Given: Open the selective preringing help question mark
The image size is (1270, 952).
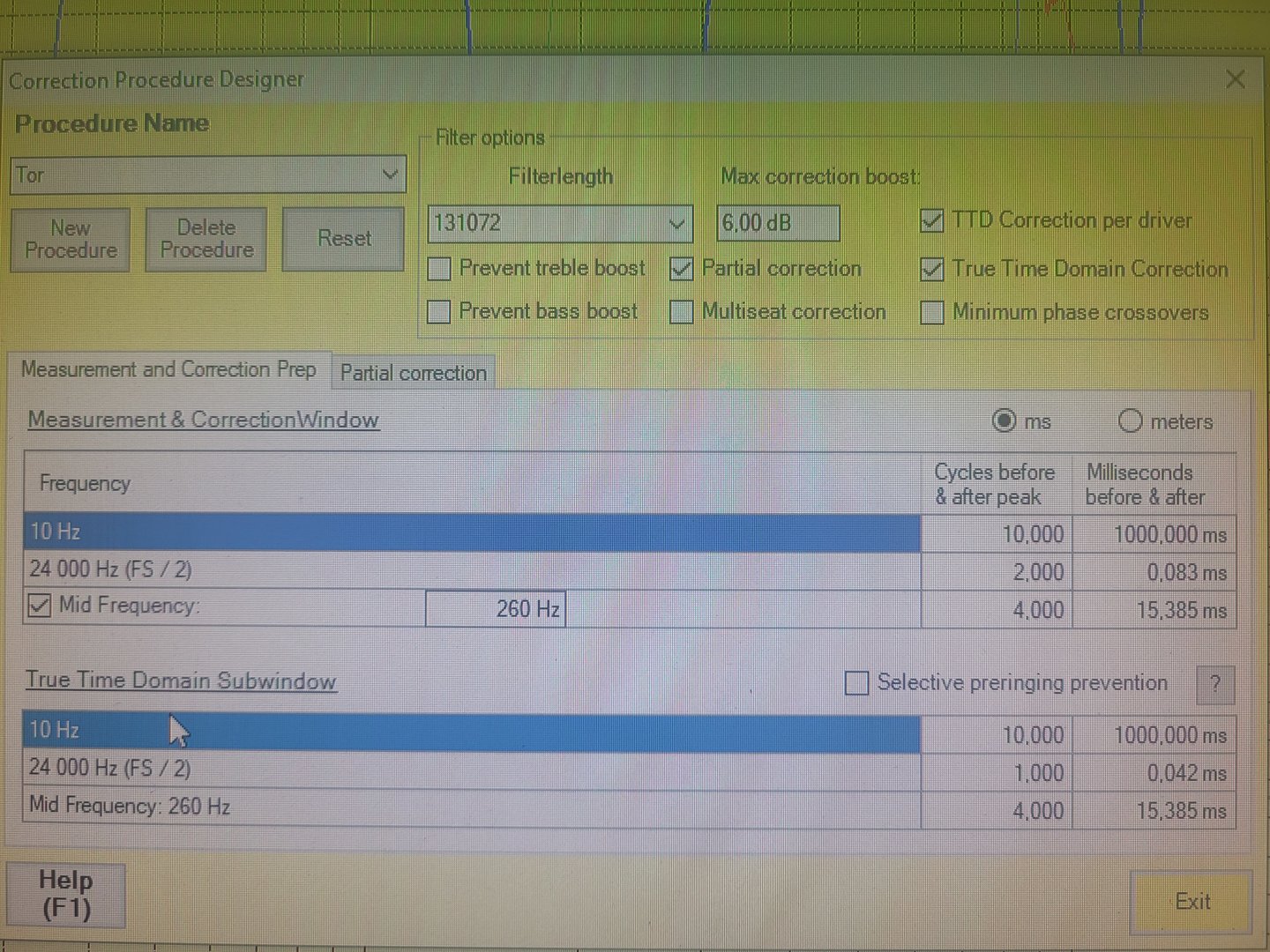Looking at the screenshot, I should pos(1215,684).
